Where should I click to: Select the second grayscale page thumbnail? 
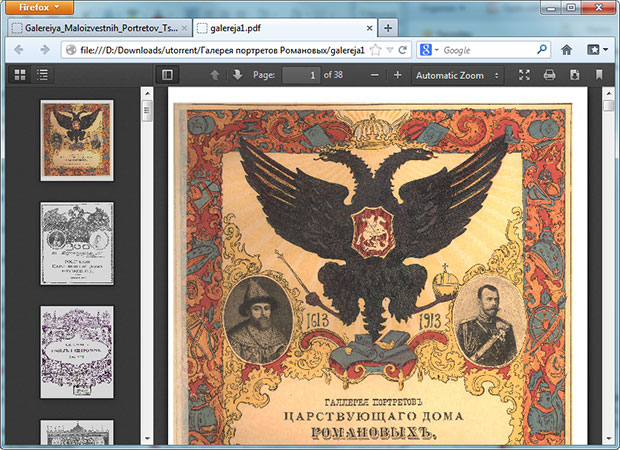(77, 244)
